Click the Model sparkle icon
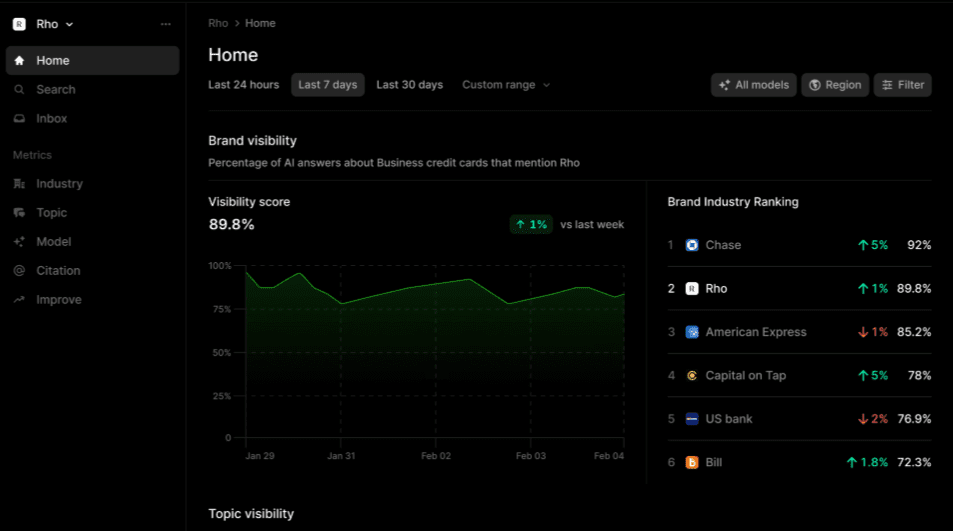The image size is (953, 531). point(19,242)
